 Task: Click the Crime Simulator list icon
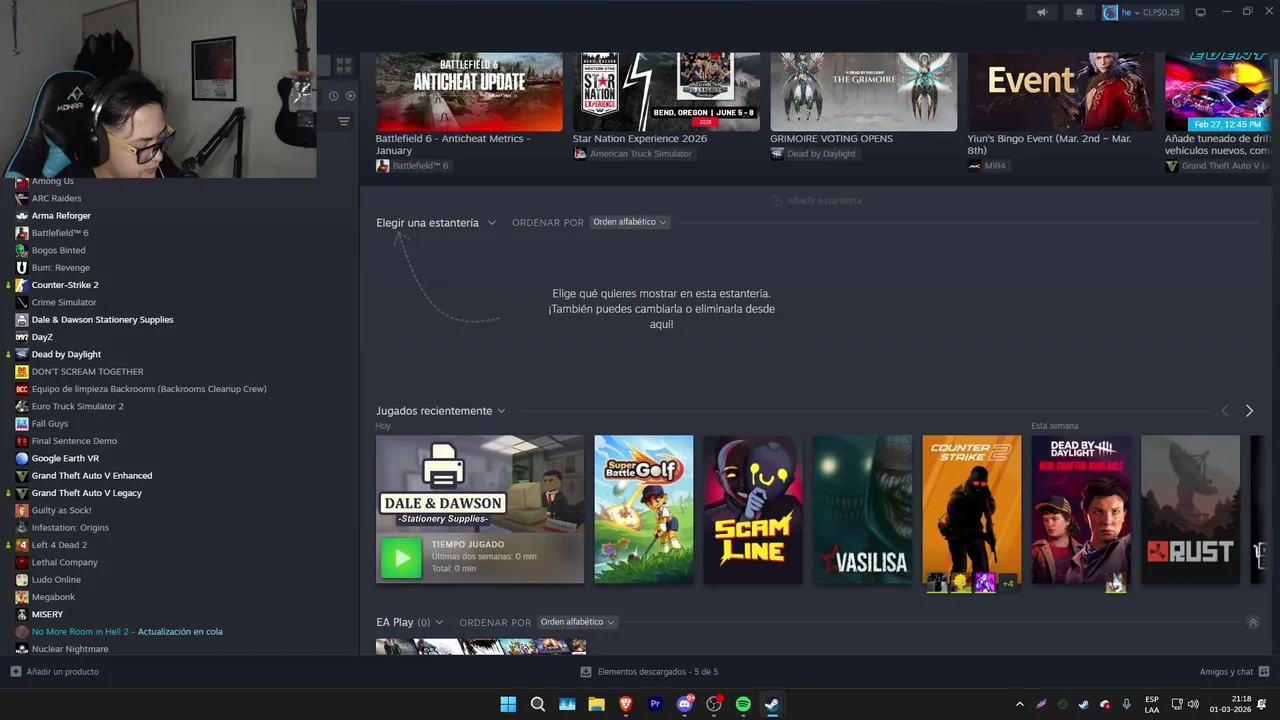coord(22,302)
